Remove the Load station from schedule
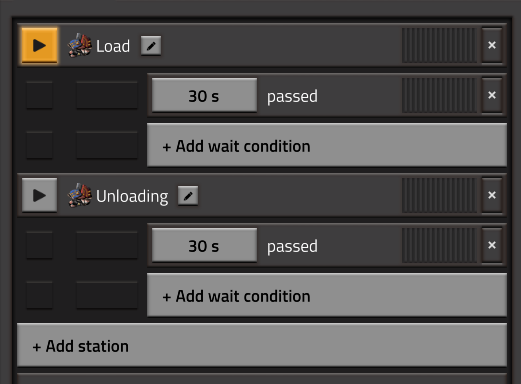This screenshot has width=521, height=384. (x=492, y=45)
